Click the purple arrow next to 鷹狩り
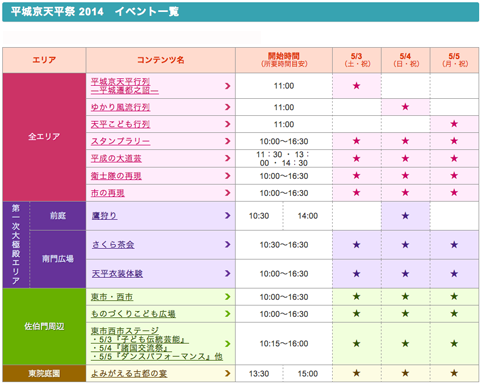 [228, 216]
